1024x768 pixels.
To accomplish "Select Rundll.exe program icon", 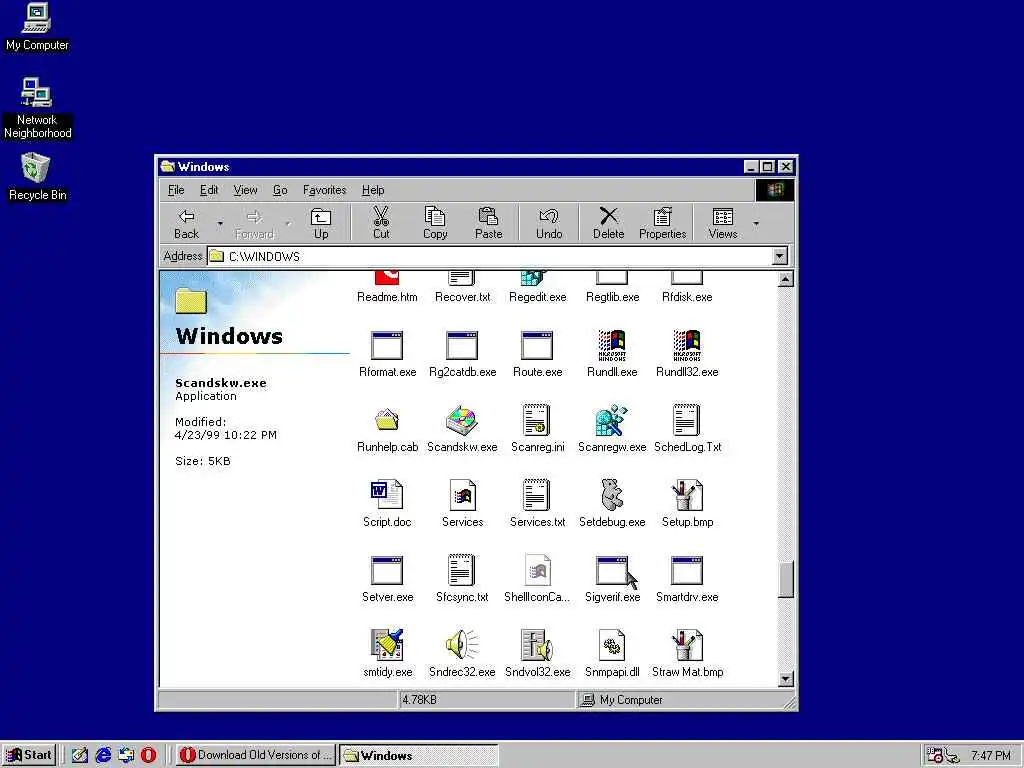I will pos(612,345).
